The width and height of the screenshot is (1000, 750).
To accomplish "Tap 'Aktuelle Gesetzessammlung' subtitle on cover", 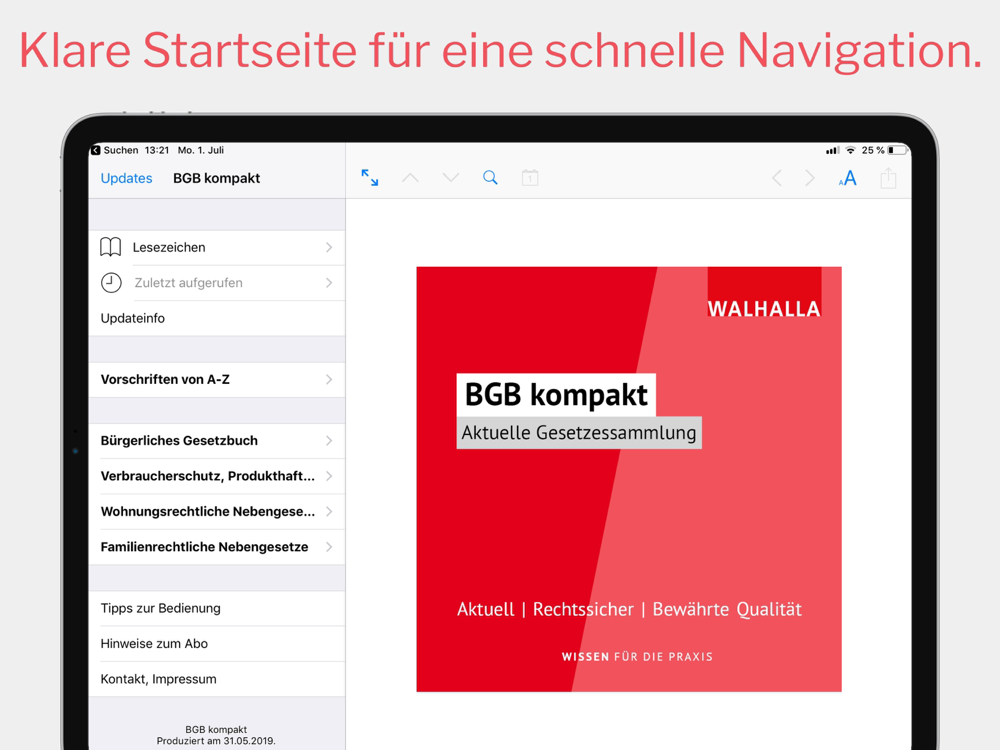I will [579, 432].
